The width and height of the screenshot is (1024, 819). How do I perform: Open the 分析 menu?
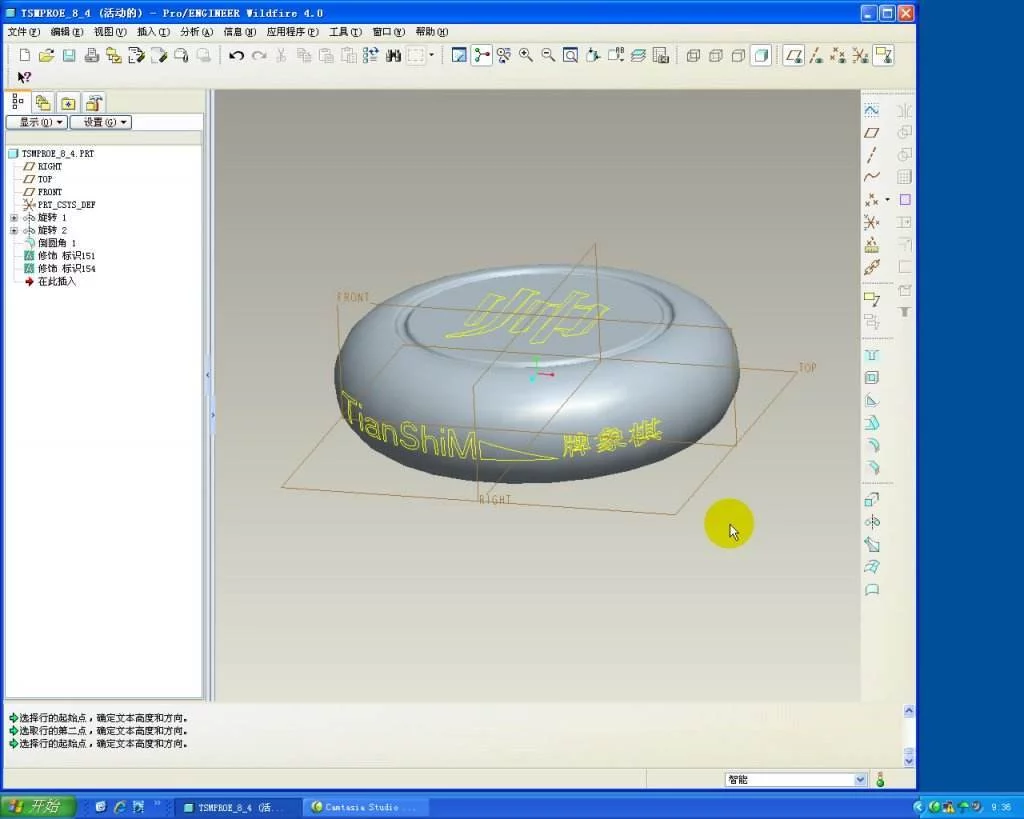pos(197,32)
